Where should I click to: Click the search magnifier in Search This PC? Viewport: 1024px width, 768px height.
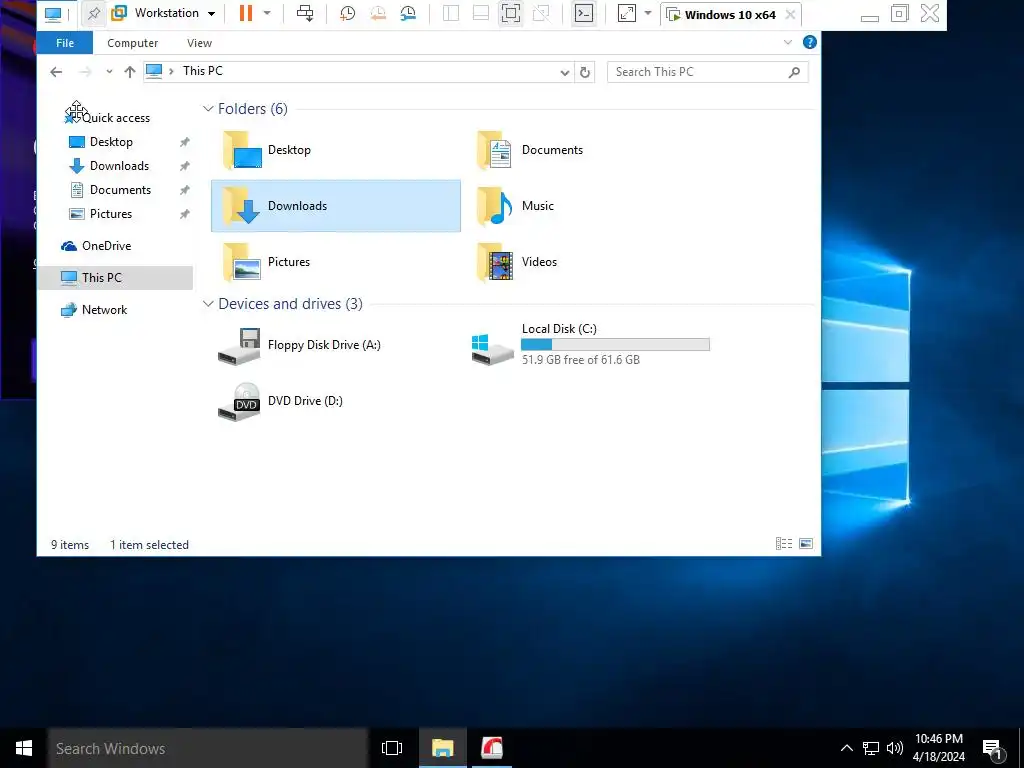coord(794,72)
